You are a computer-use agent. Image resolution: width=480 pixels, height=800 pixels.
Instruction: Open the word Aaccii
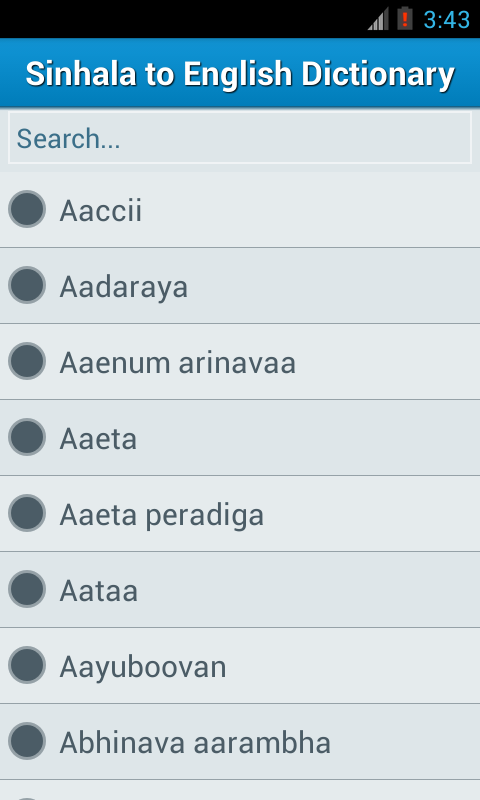[240, 210]
